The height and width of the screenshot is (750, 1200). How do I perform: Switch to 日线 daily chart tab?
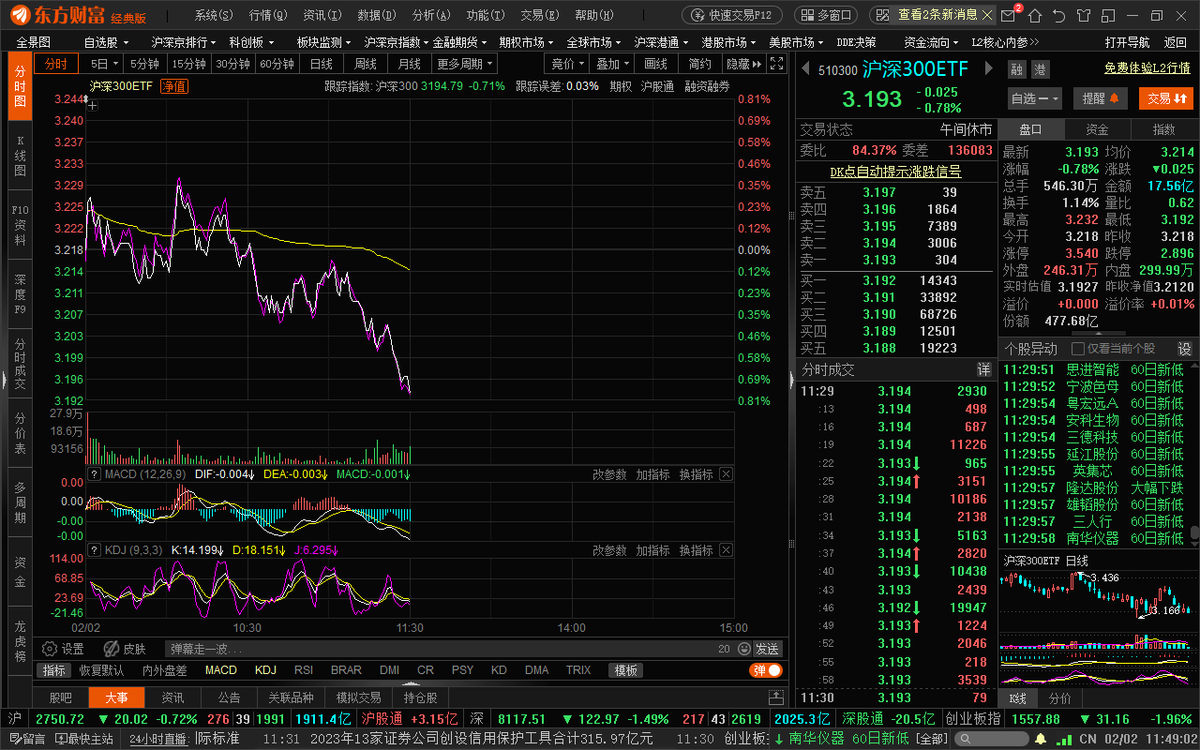(x=321, y=63)
